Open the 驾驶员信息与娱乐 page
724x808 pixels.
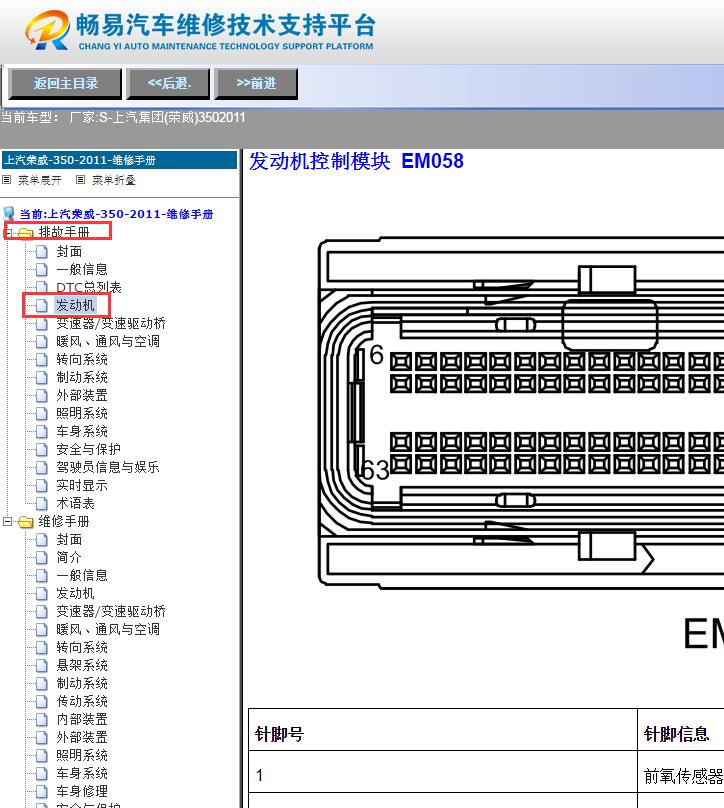click(x=108, y=467)
